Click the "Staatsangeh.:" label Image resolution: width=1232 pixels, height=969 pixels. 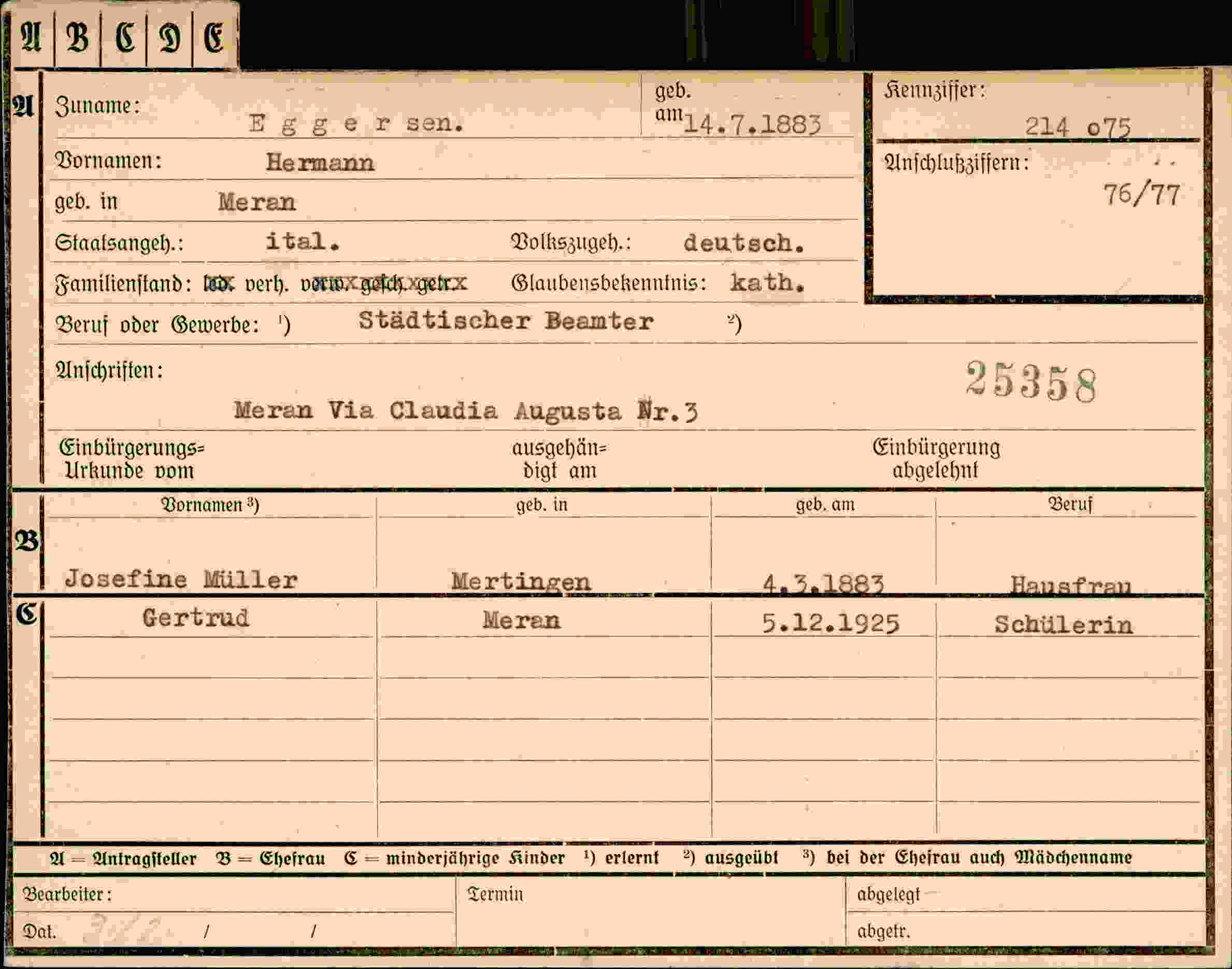point(119,243)
